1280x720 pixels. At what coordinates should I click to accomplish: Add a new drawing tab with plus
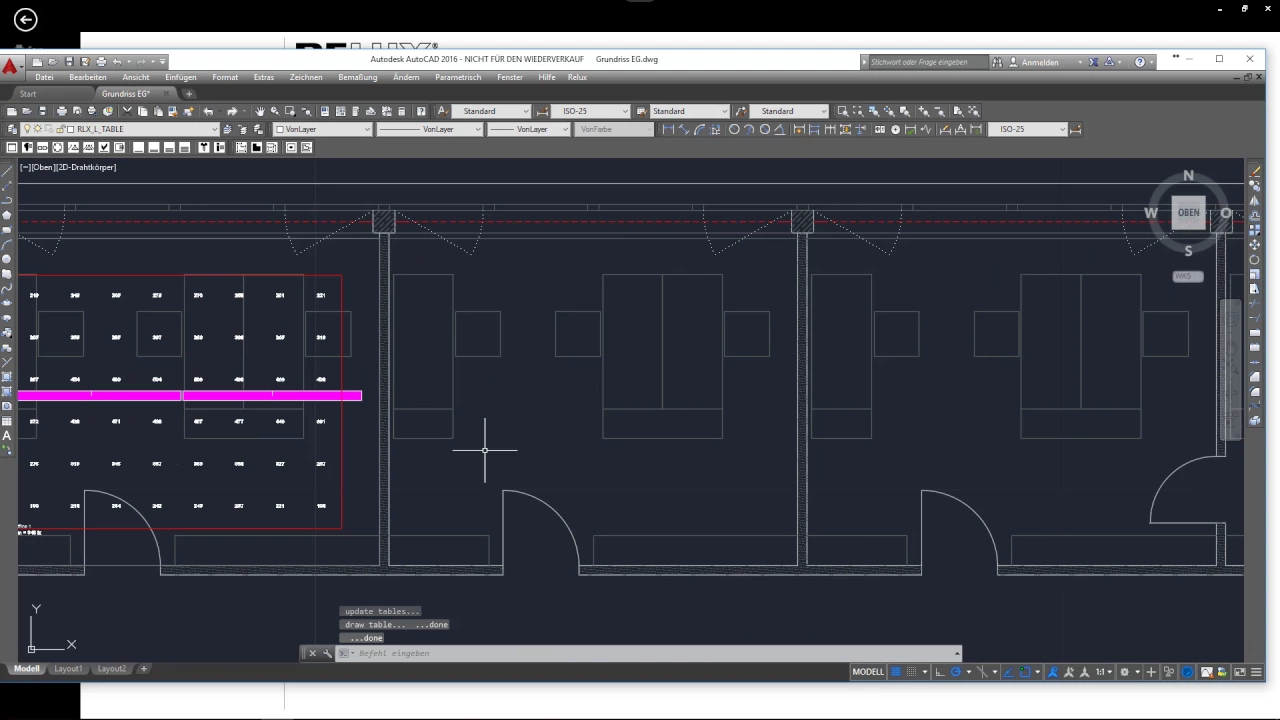(x=189, y=94)
